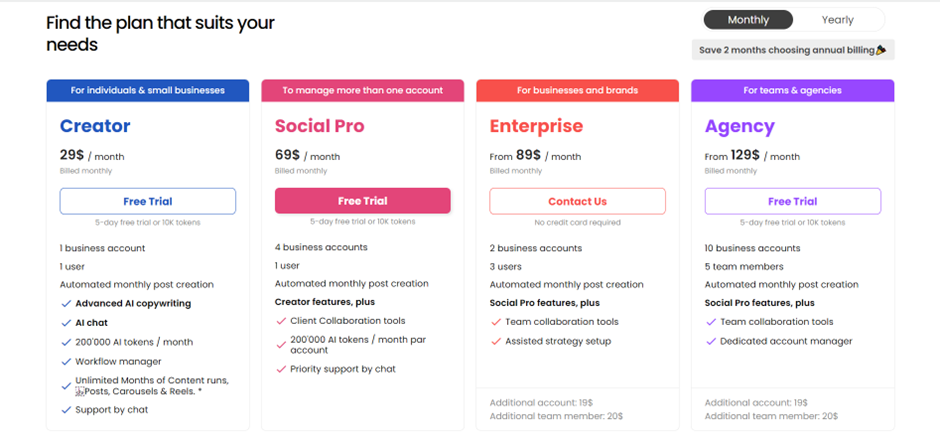This screenshot has height=448, width=940.
Task: Select the For individuals & small businesses header
Action: point(147,91)
